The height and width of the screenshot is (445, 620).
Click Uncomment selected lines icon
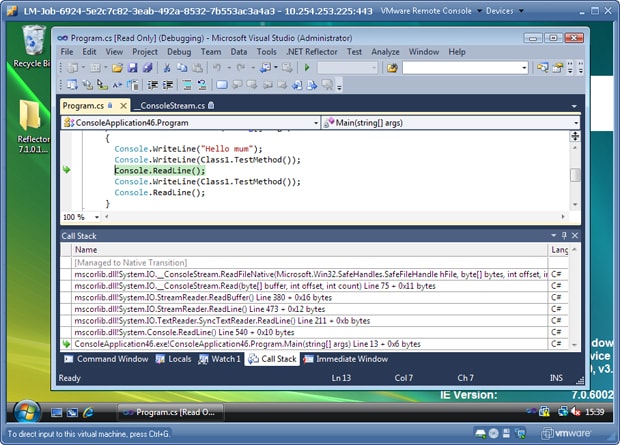[x=202, y=85]
